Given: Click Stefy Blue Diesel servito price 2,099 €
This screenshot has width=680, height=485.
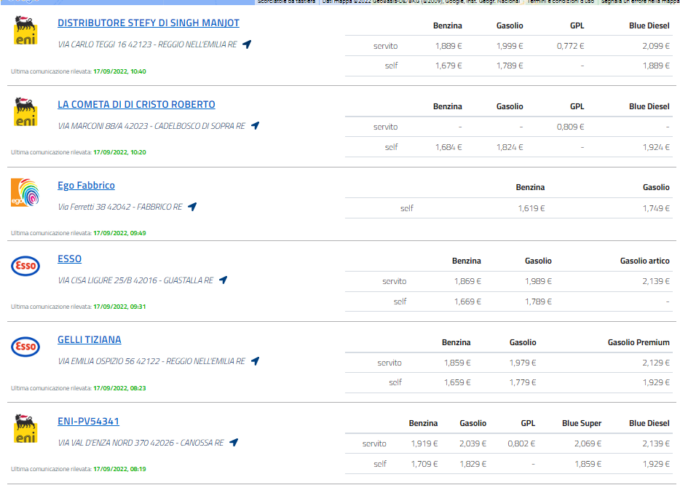Looking at the screenshot, I should (656, 46).
